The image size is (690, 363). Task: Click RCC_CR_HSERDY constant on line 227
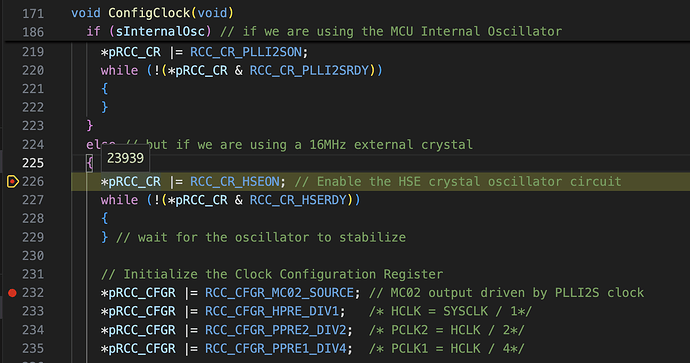[x=298, y=200]
